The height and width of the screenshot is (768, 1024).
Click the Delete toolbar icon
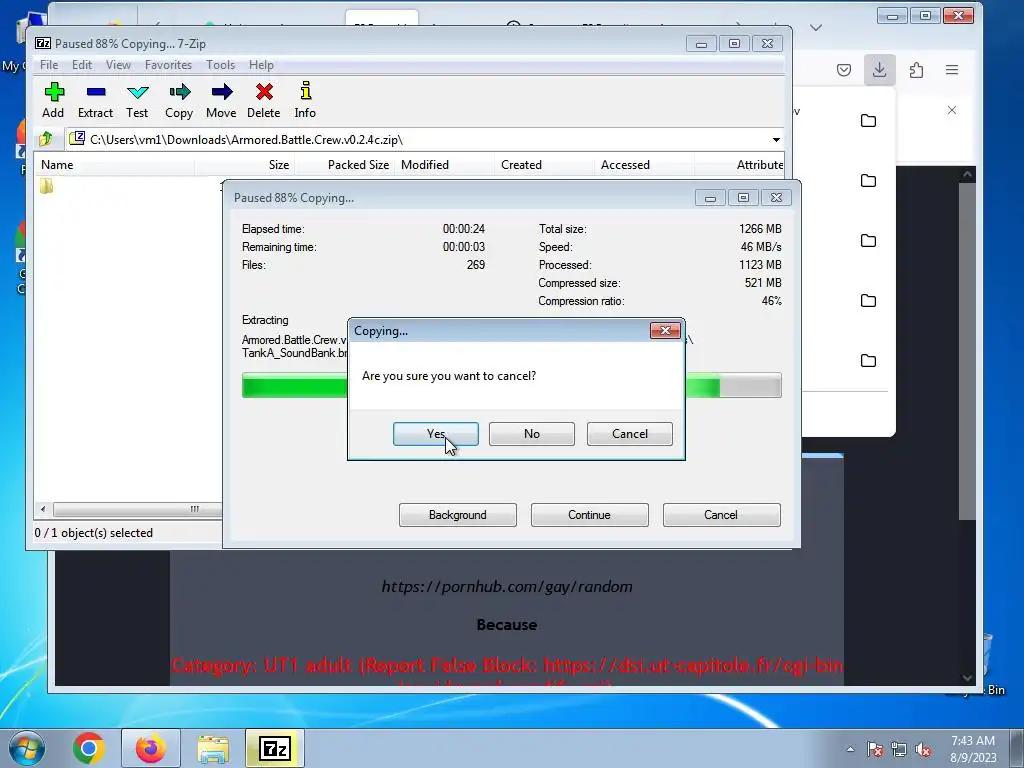[264, 100]
